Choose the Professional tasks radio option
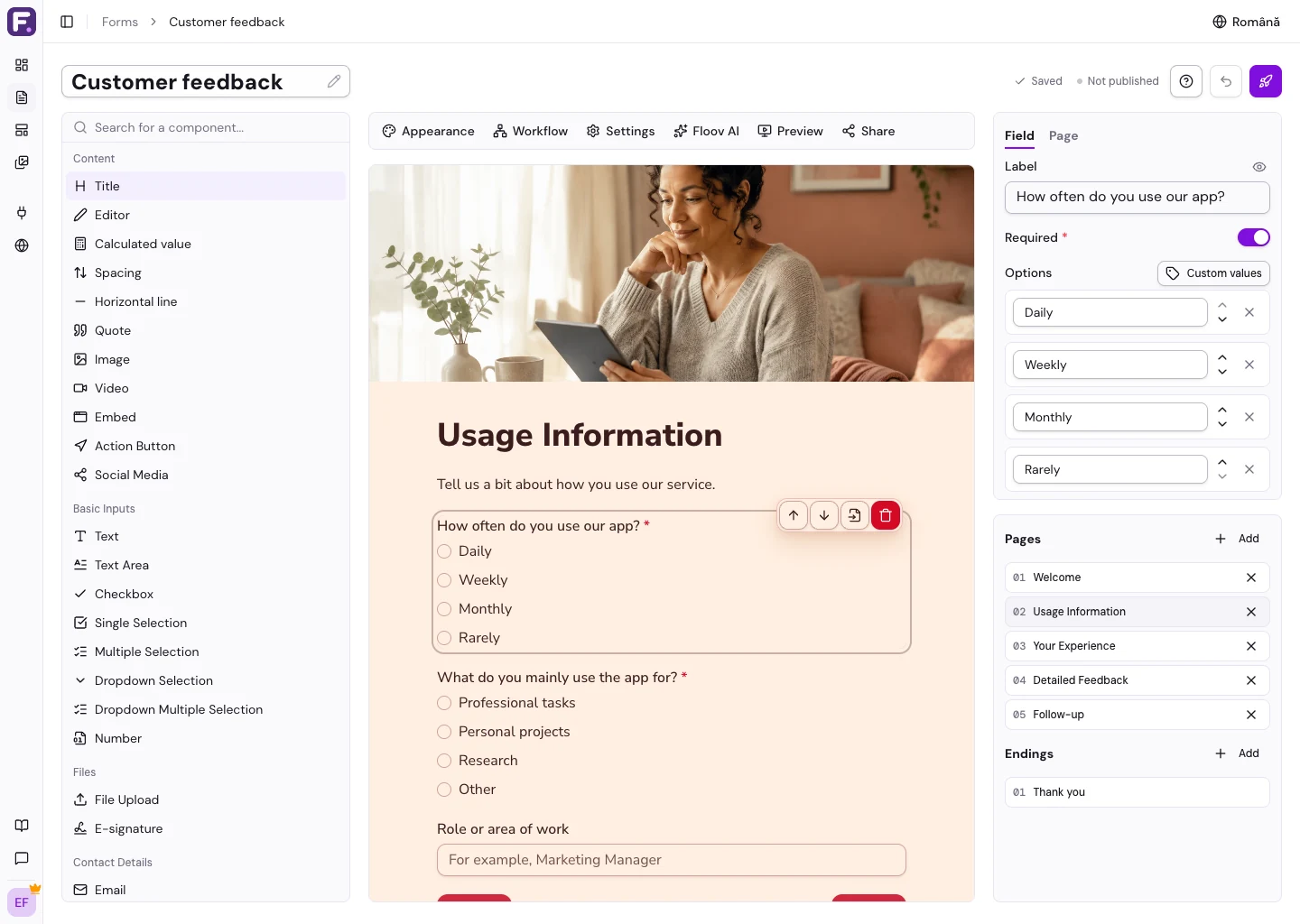Viewport: 1300px width, 924px height. pyautogui.click(x=444, y=703)
